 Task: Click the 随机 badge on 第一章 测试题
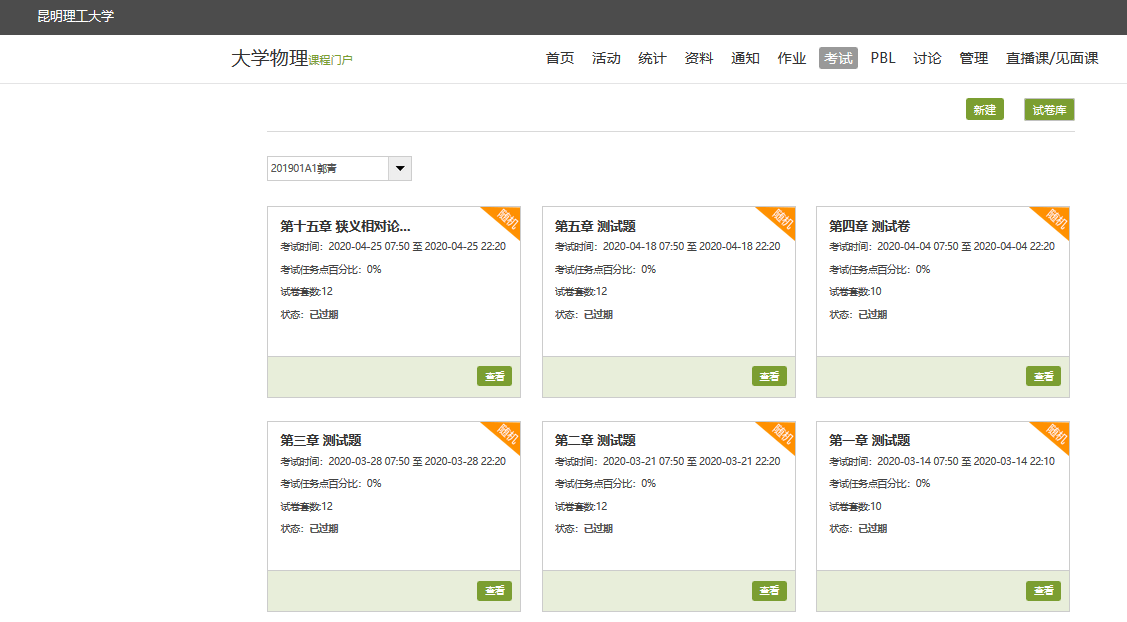coord(1055,434)
